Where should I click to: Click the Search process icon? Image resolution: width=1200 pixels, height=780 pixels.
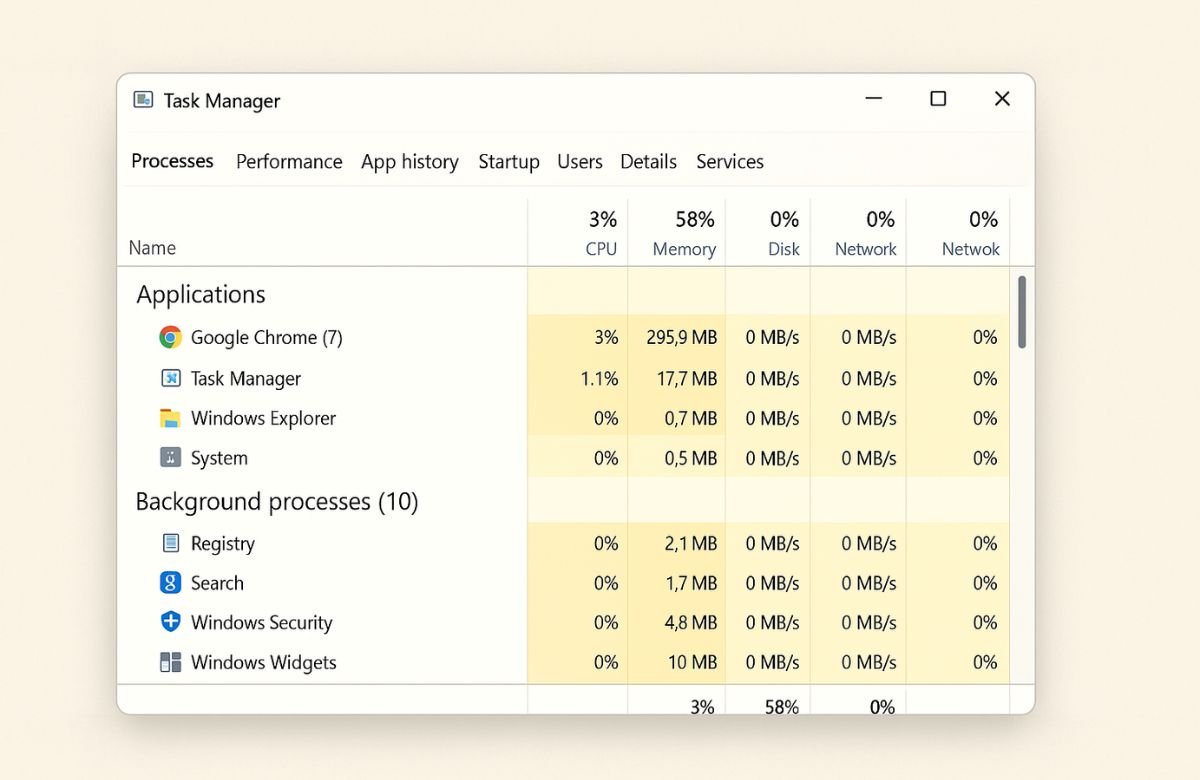coord(171,583)
